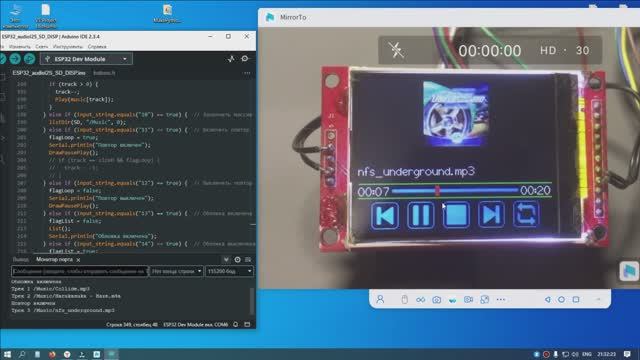Click the HD quality label in MirrorTo
Viewport: 640px width, 360px height.
(x=548, y=50)
